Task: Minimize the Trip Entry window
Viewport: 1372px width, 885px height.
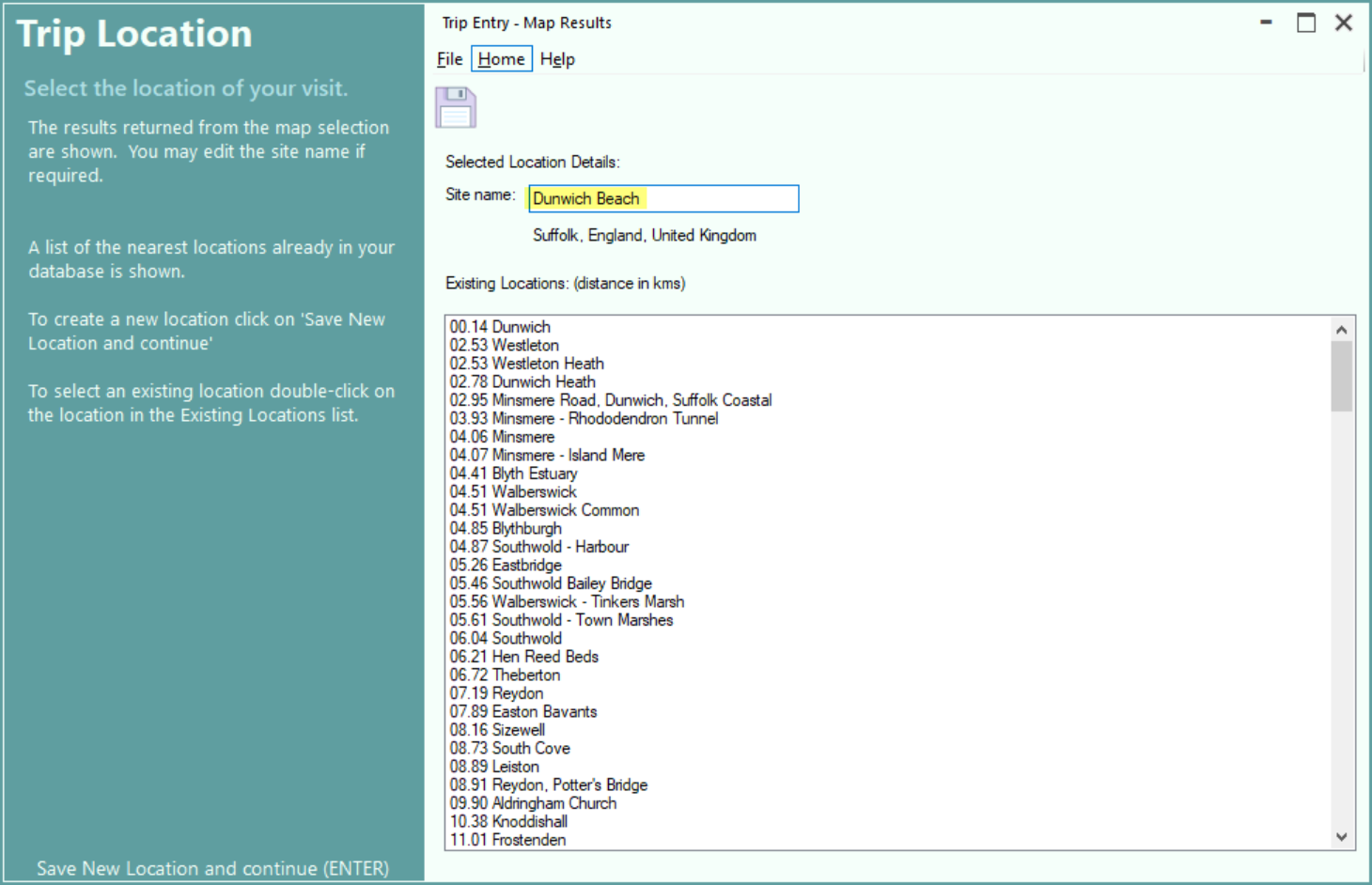Action: coord(1266,23)
